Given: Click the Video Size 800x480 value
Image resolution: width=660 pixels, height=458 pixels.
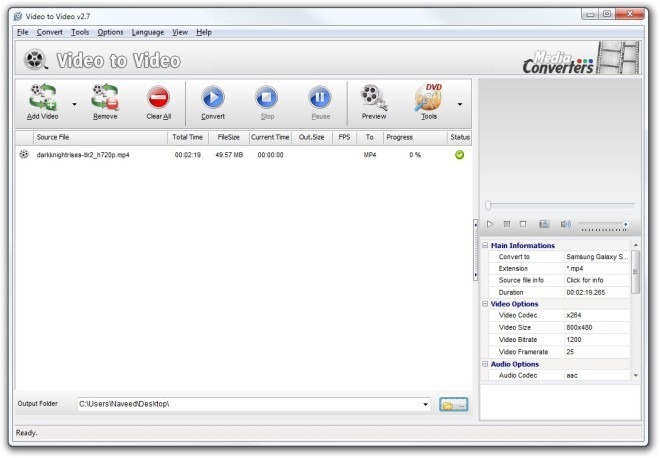Looking at the screenshot, I should (x=597, y=328).
